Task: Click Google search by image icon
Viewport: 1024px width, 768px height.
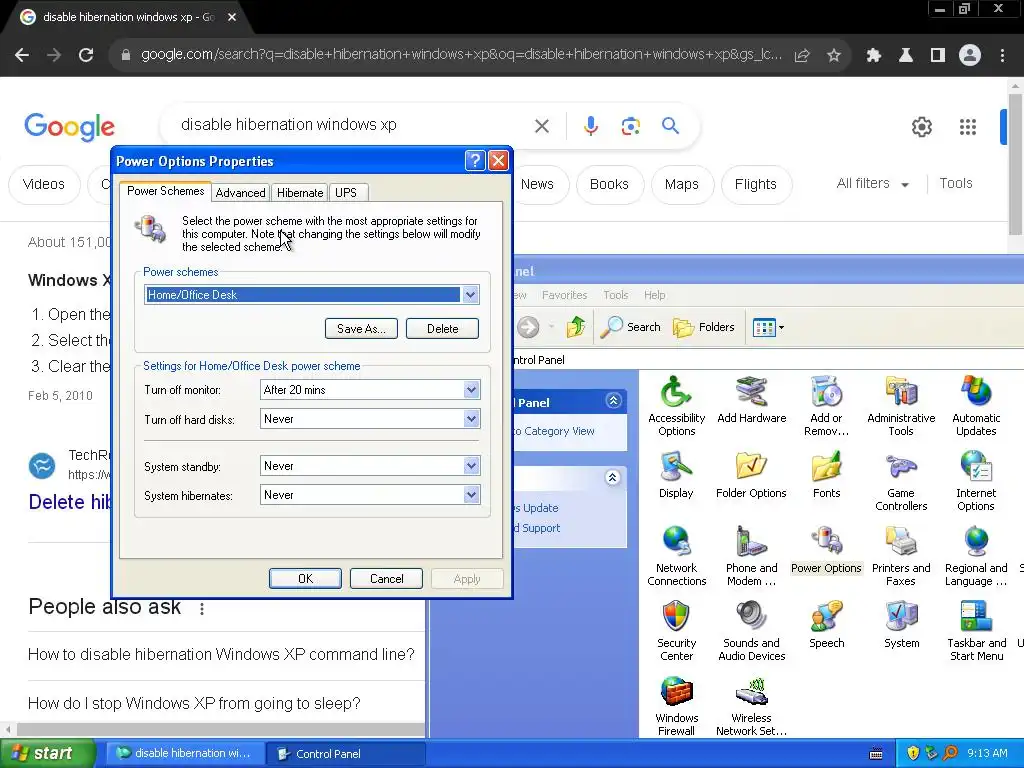Action: click(x=630, y=125)
